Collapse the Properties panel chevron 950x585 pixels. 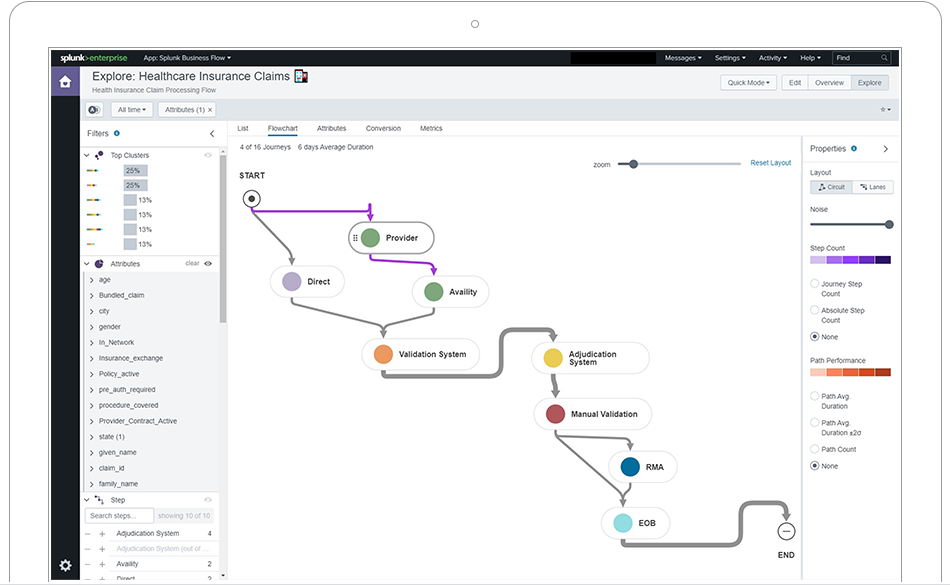point(886,148)
